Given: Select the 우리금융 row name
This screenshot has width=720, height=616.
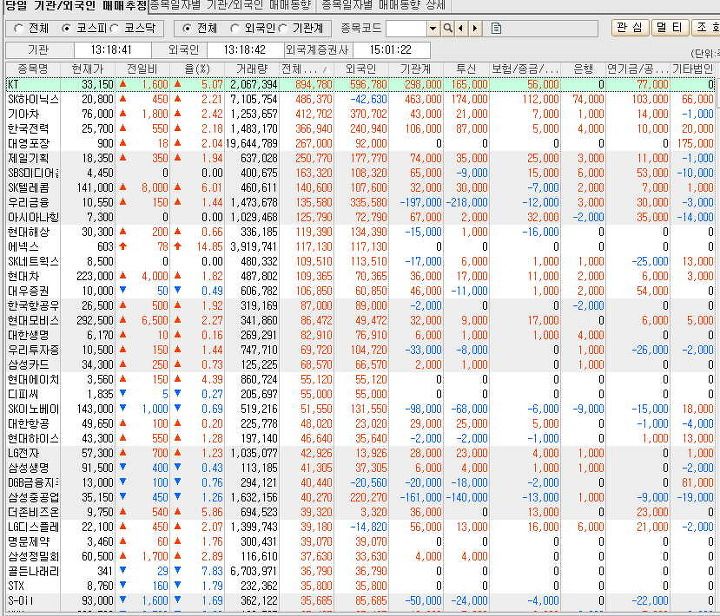Looking at the screenshot, I should click(x=28, y=202).
